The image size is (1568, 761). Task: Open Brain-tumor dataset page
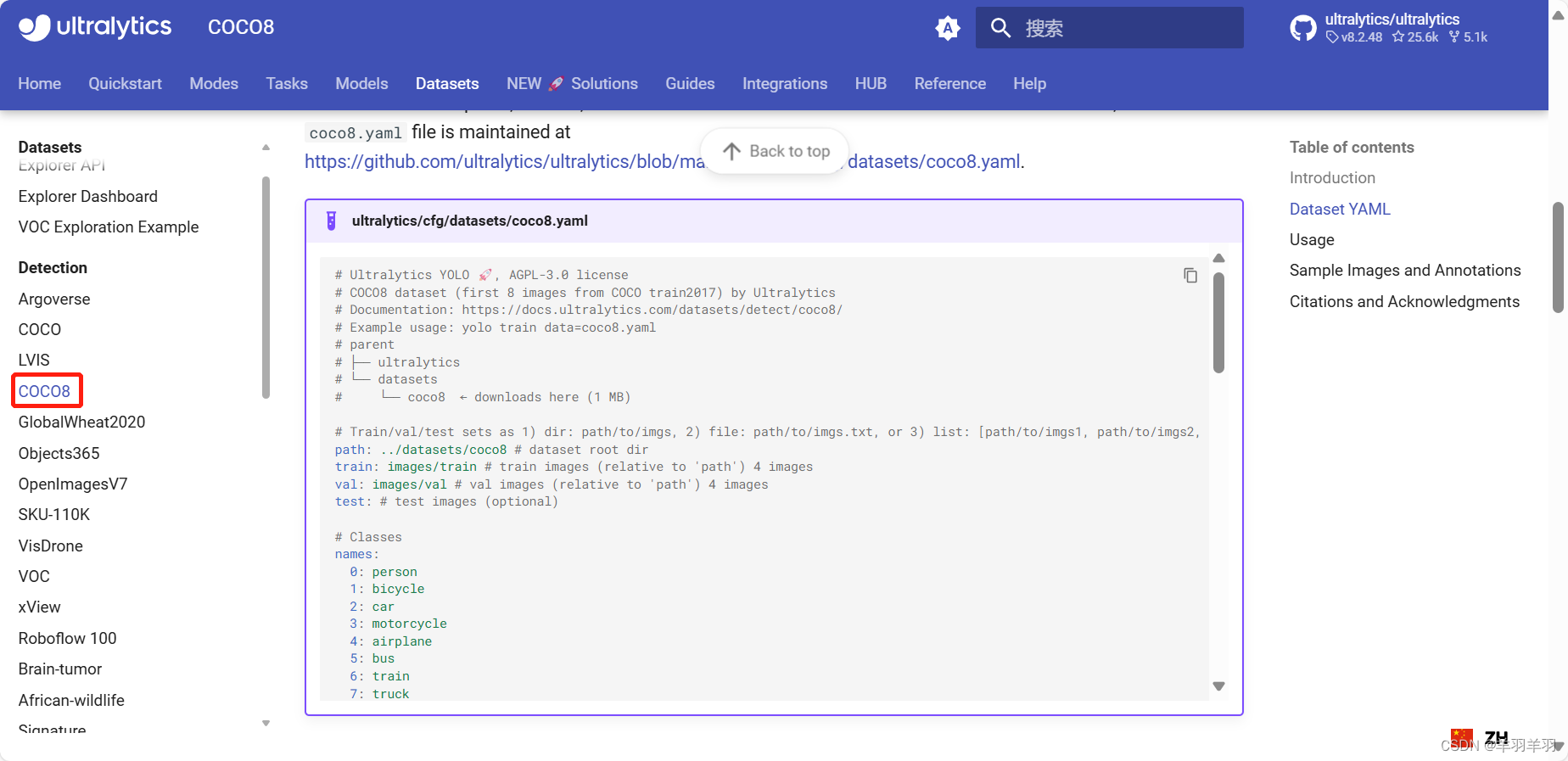tap(60, 669)
